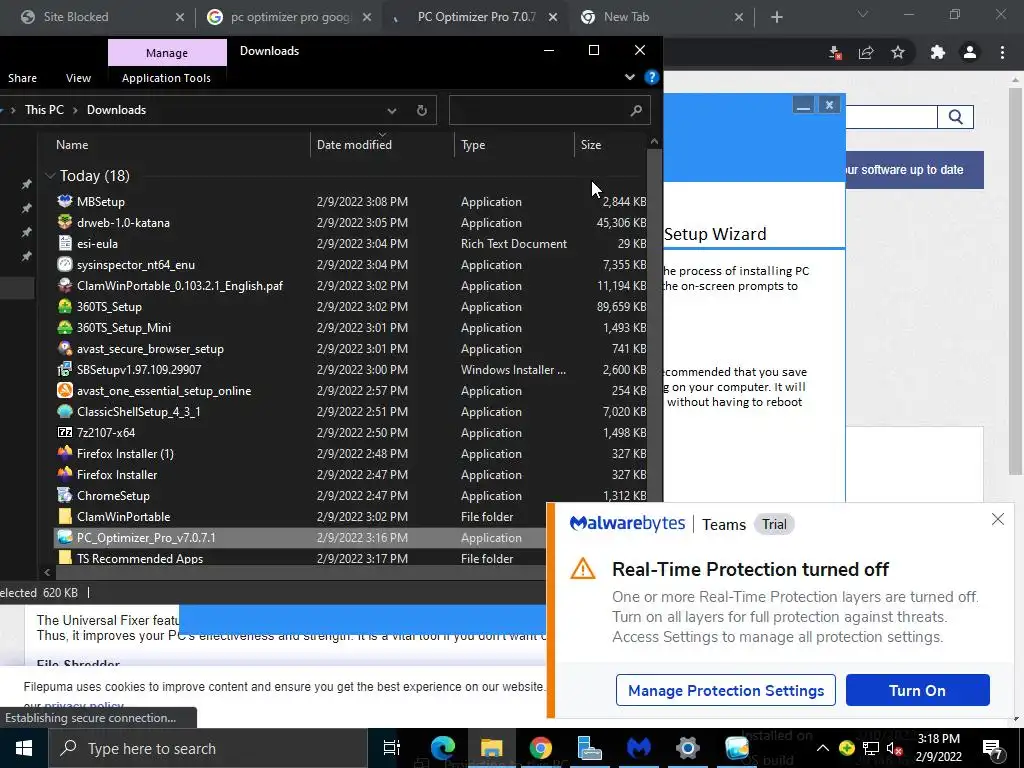This screenshot has height=768, width=1024.
Task: Click the 360TS_Setup_Mini file icon
Action: (65, 327)
